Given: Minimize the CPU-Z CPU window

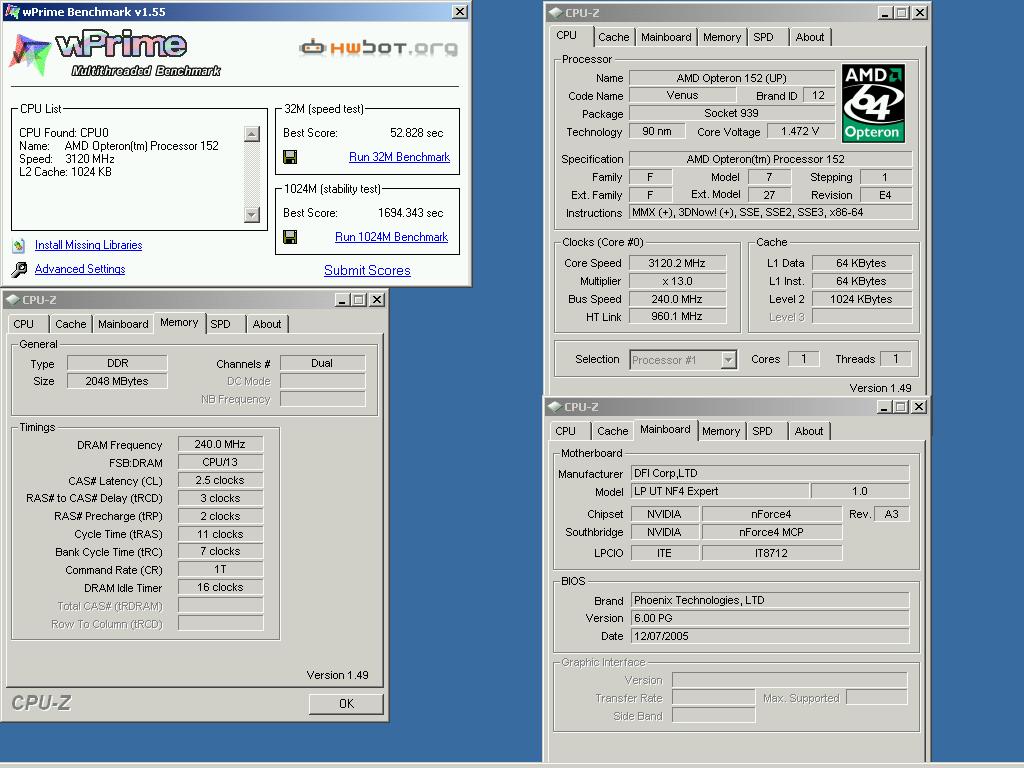Looking at the screenshot, I should tap(885, 12).
